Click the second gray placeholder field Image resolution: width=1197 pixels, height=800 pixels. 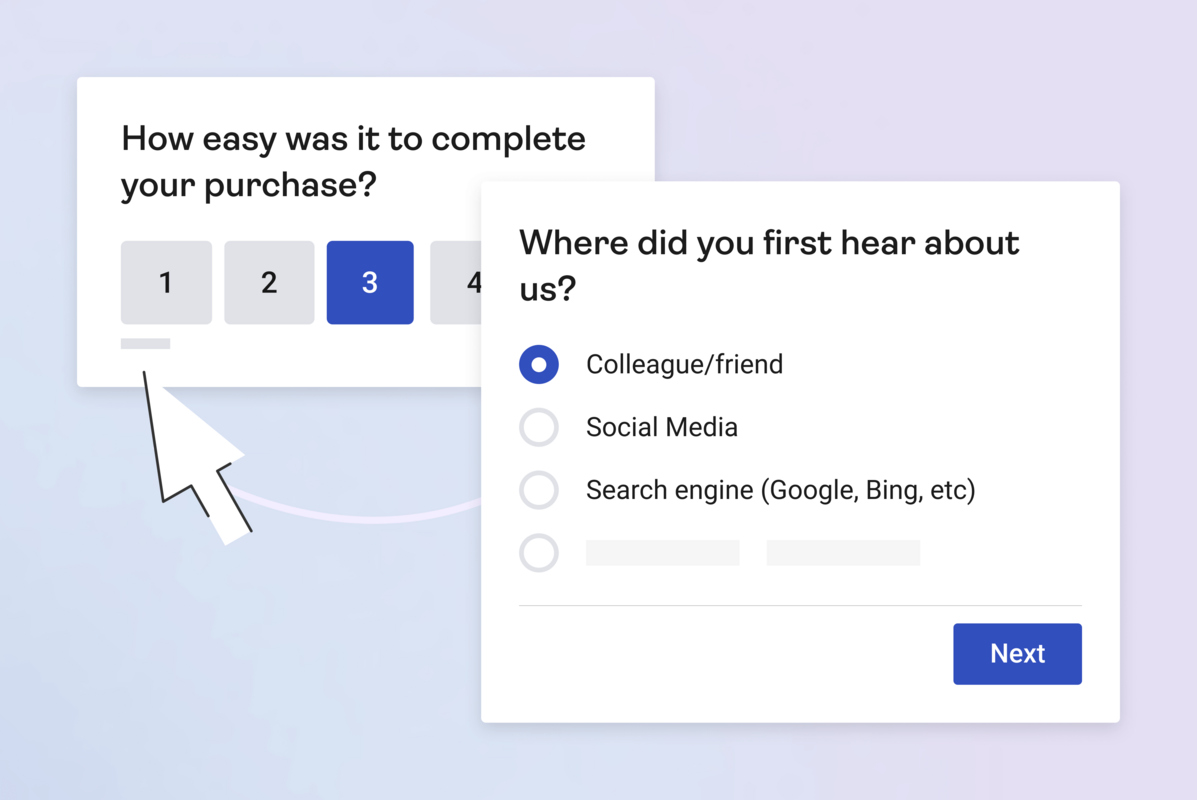(x=842, y=553)
